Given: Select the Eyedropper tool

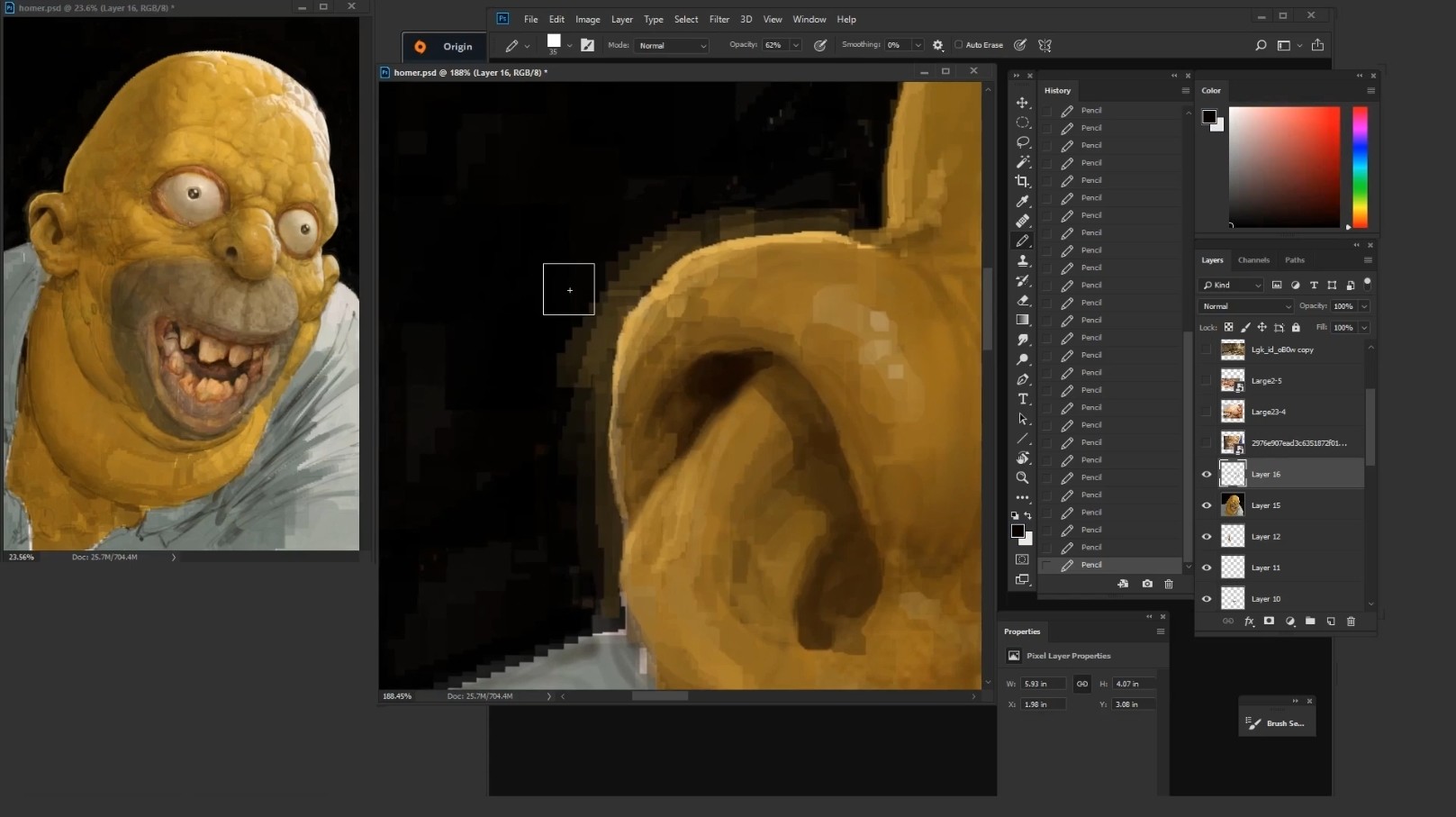Looking at the screenshot, I should tap(1022, 202).
